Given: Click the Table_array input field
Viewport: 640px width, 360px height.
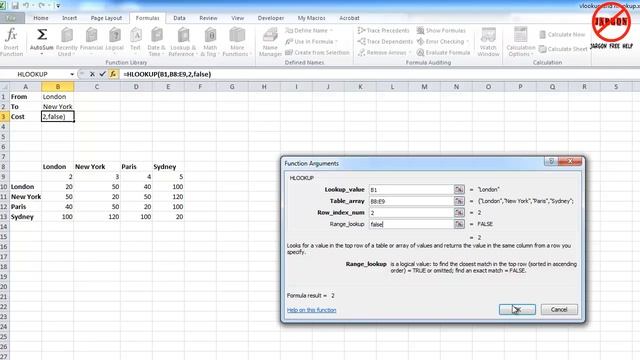Looking at the screenshot, I should [x=411, y=201].
